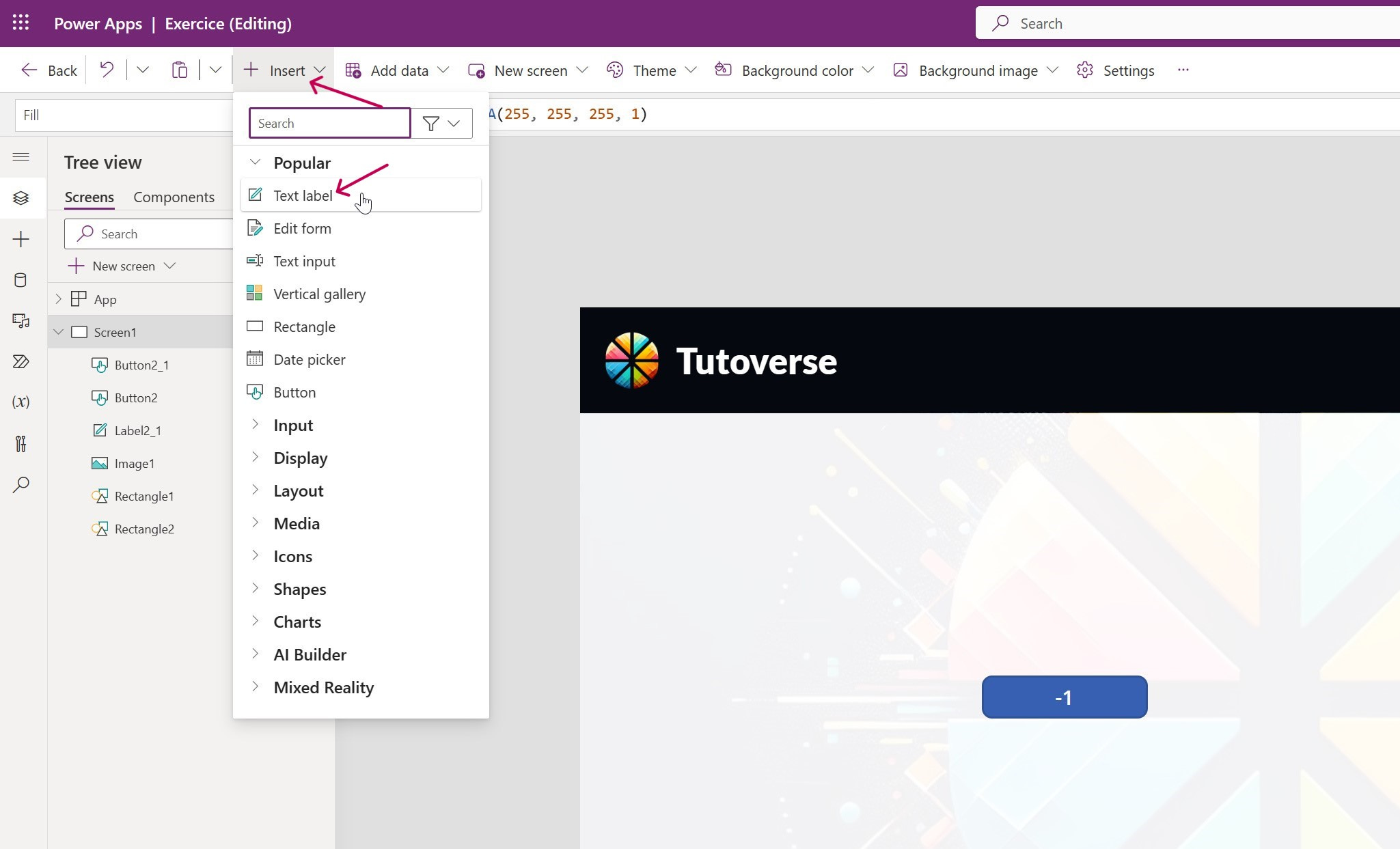This screenshot has height=849, width=1400.
Task: Select Text label from the insert menu
Action: pos(303,196)
